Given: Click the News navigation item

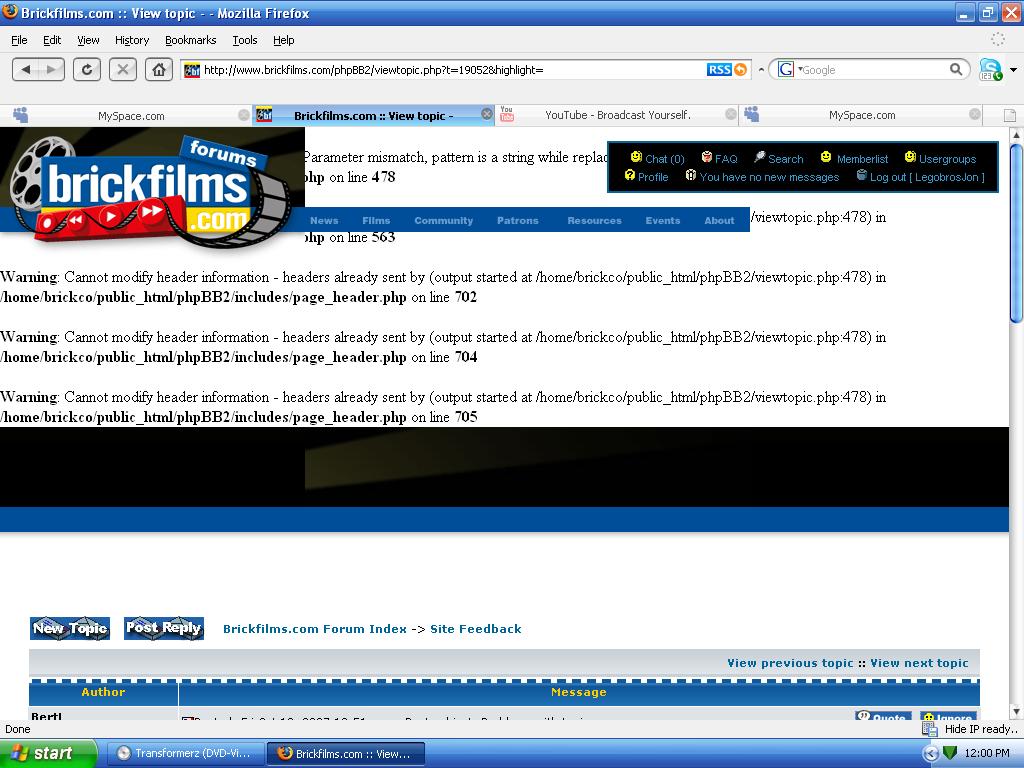Looking at the screenshot, I should (324, 220).
